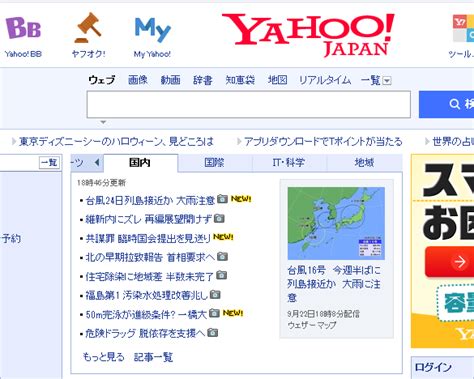The height and width of the screenshot is (379, 474).
Task: Open the ヤフオク! gavel icon
Action: (x=88, y=28)
